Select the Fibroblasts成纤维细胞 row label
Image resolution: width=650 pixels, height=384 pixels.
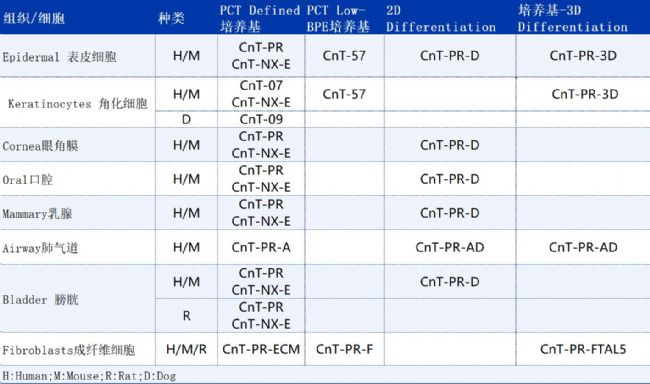tap(69, 350)
